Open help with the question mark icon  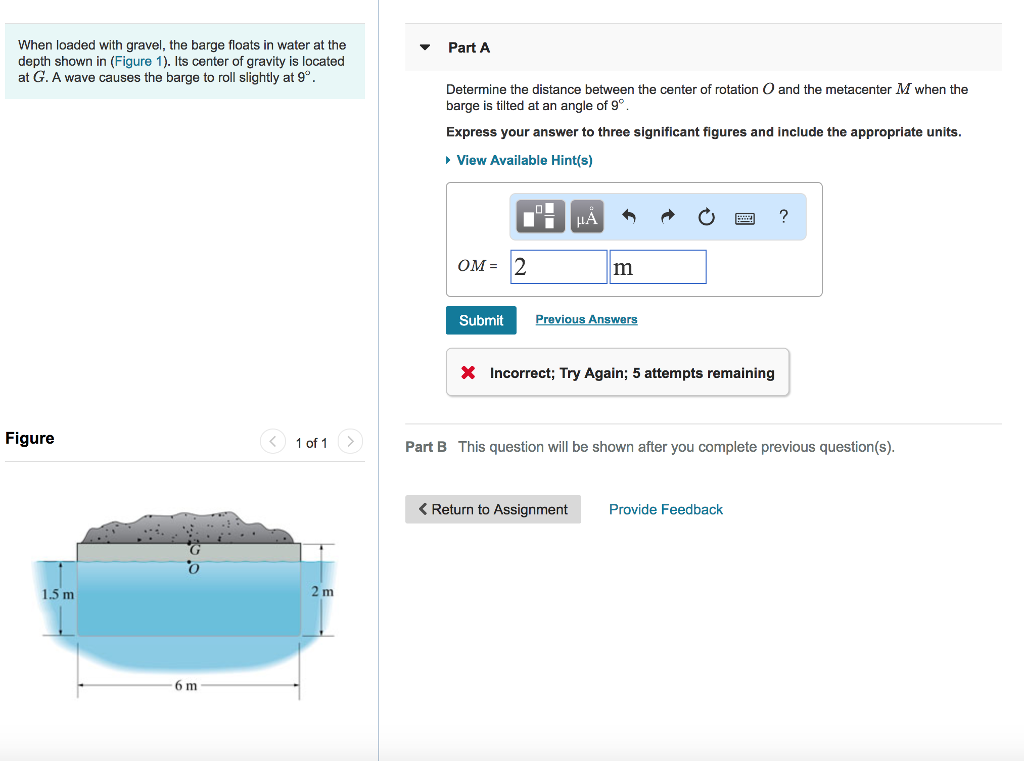point(783,216)
